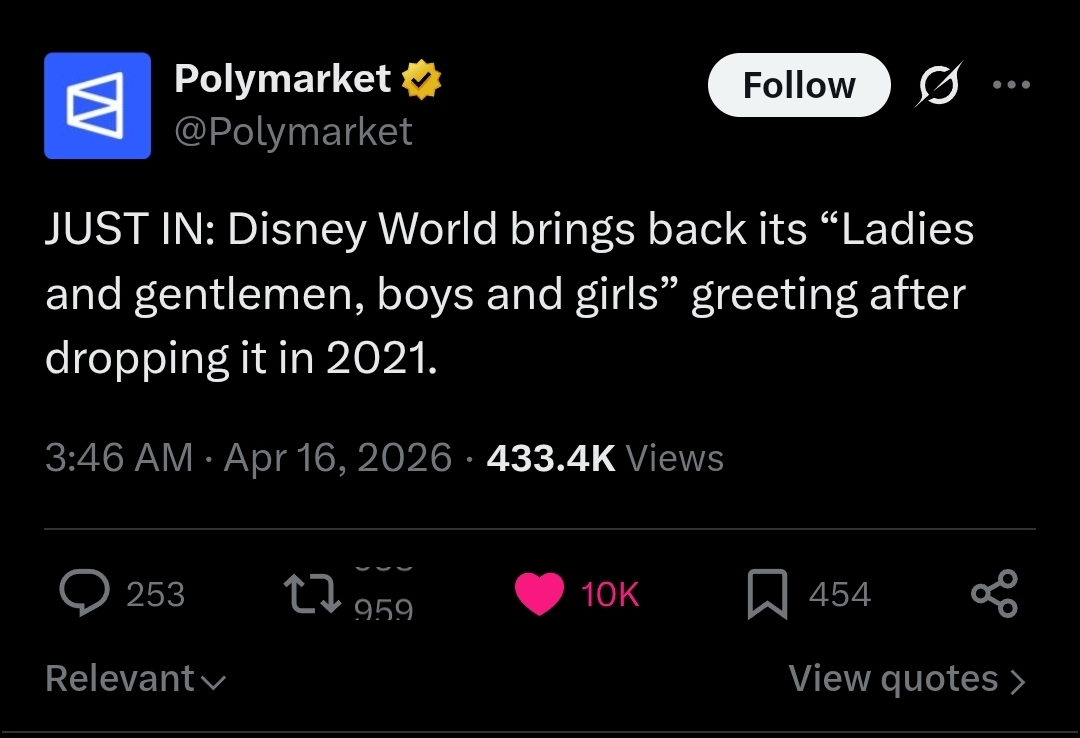Click the repost arrows icon
This screenshot has height=738, width=1080.
point(312,594)
